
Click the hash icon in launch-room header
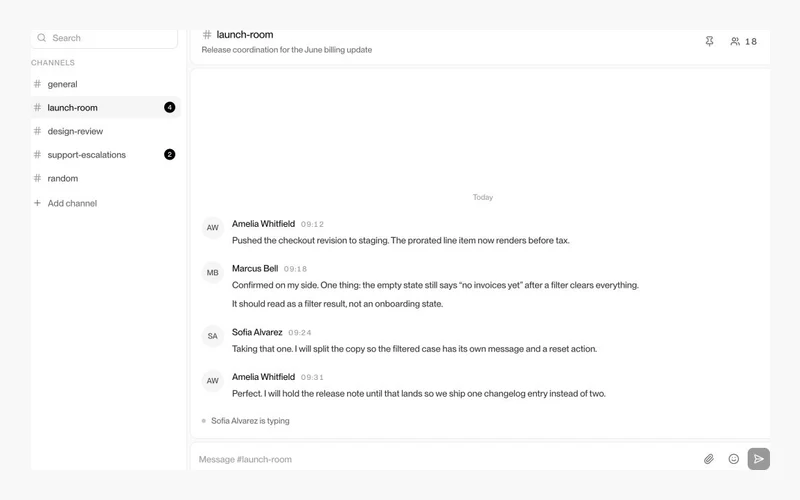(x=207, y=34)
